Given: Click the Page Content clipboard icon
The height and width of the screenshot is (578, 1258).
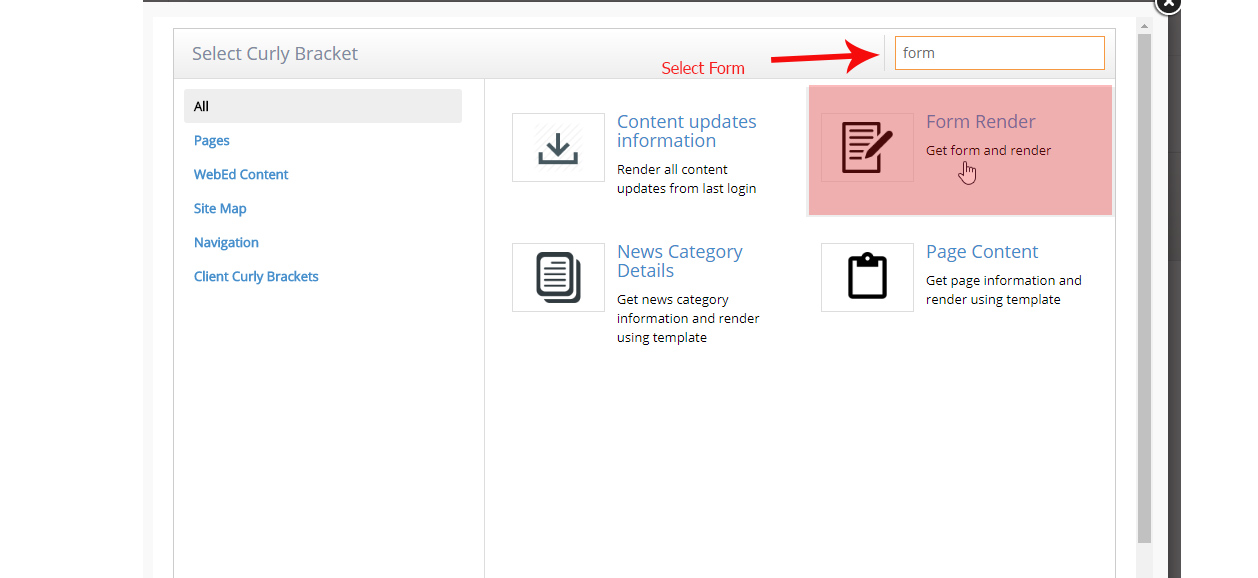Looking at the screenshot, I should point(867,277).
